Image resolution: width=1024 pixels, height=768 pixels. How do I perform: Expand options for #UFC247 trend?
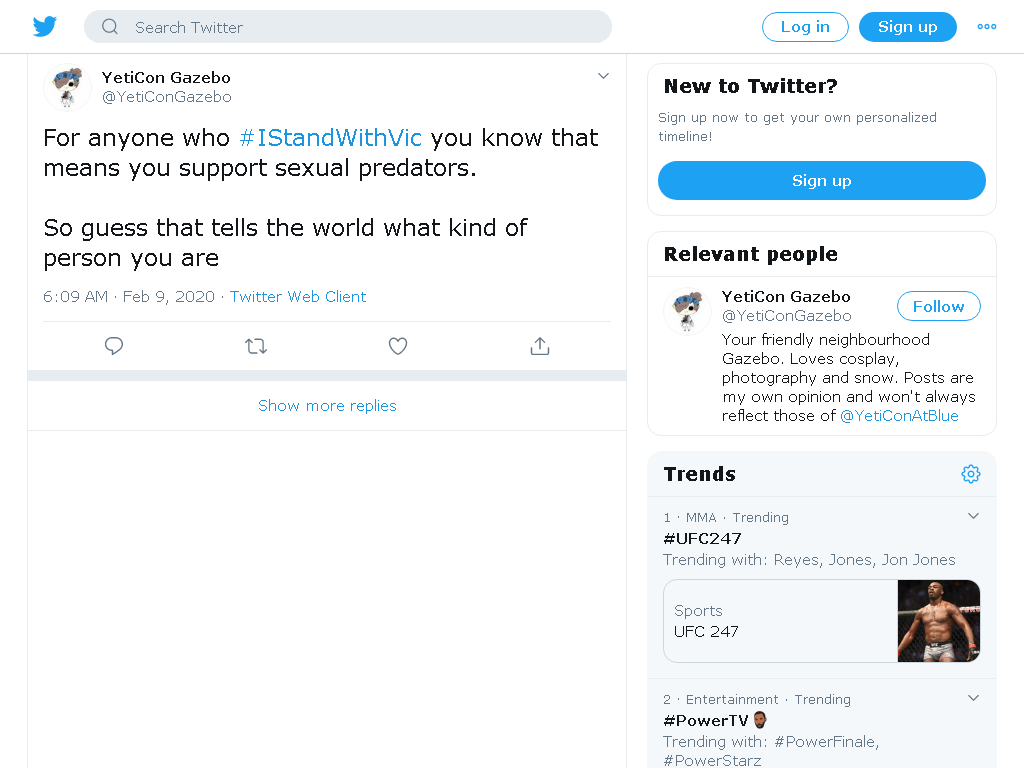pos(973,516)
